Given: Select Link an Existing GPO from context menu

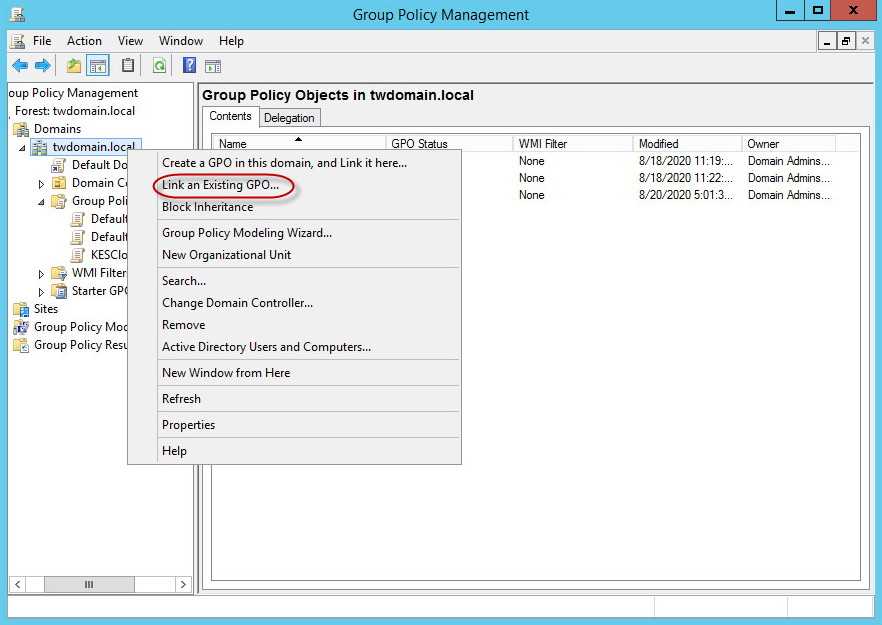Looking at the screenshot, I should 221,185.
